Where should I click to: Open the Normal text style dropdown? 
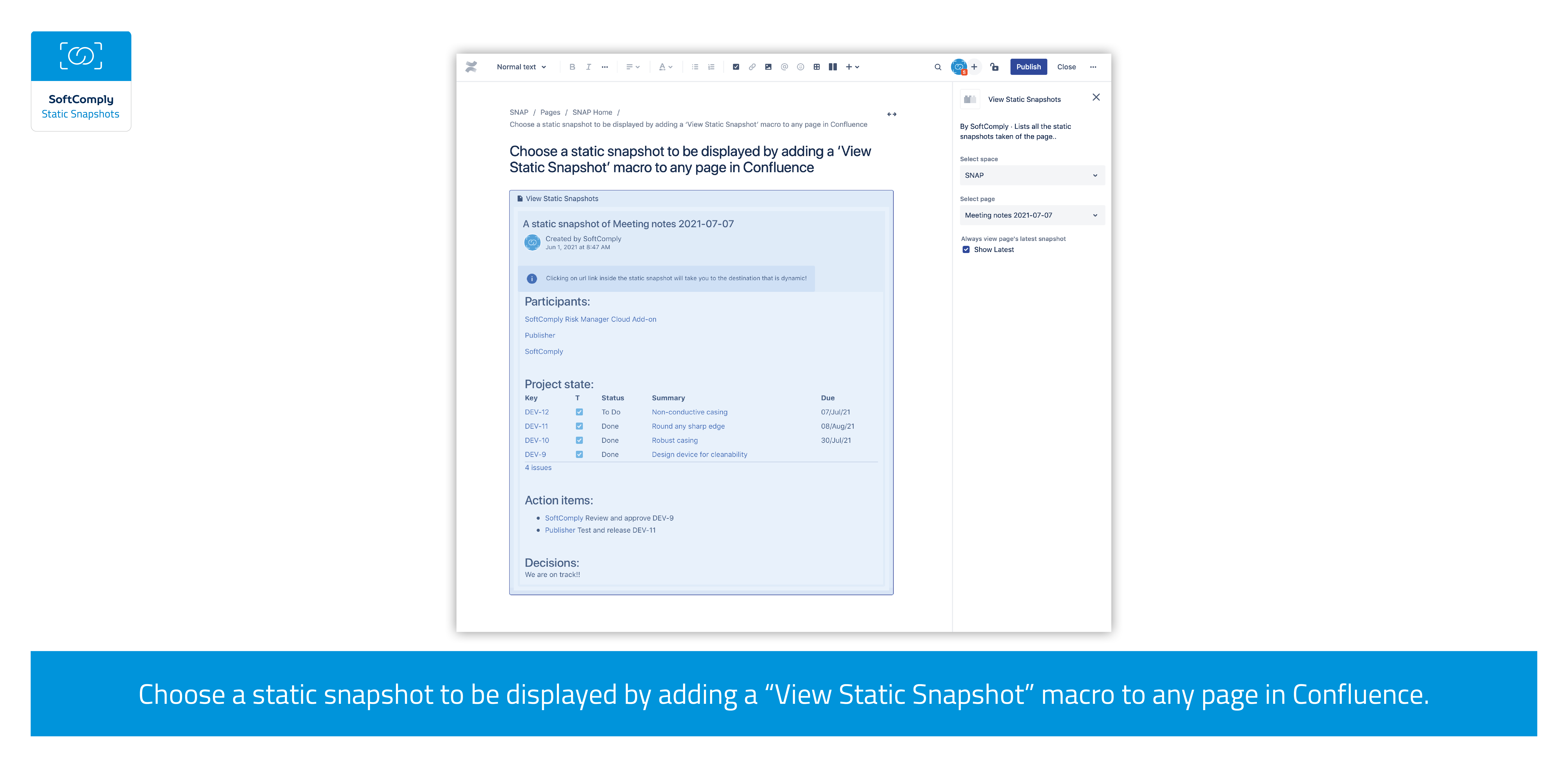tap(521, 67)
